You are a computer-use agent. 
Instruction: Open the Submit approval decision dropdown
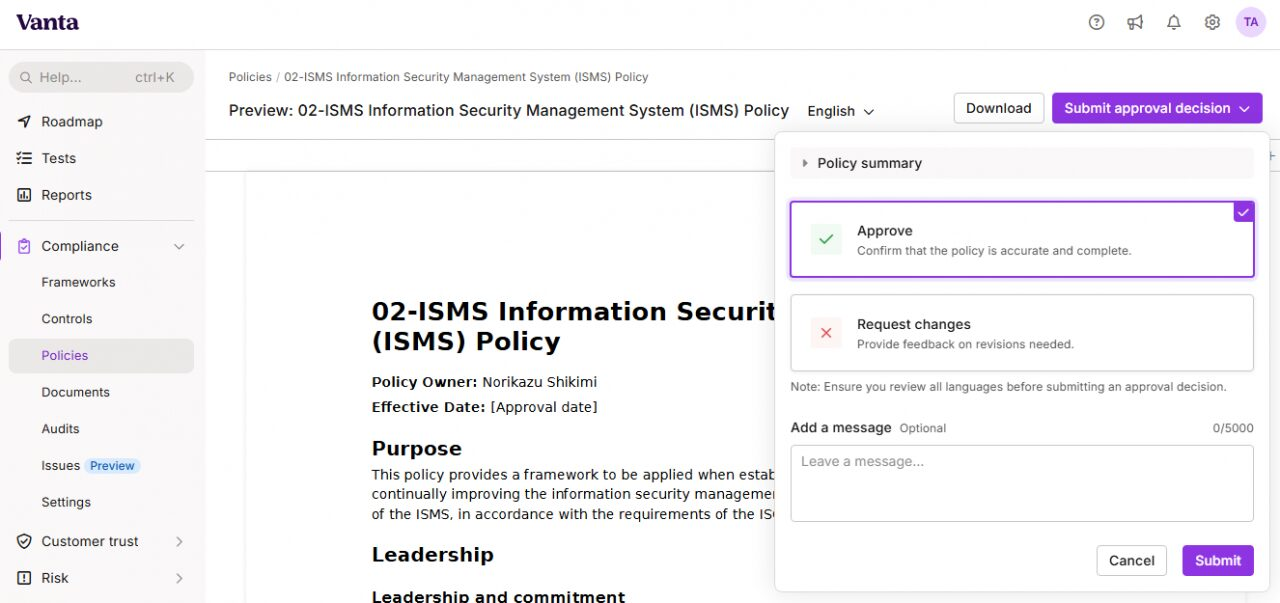(x=1157, y=108)
